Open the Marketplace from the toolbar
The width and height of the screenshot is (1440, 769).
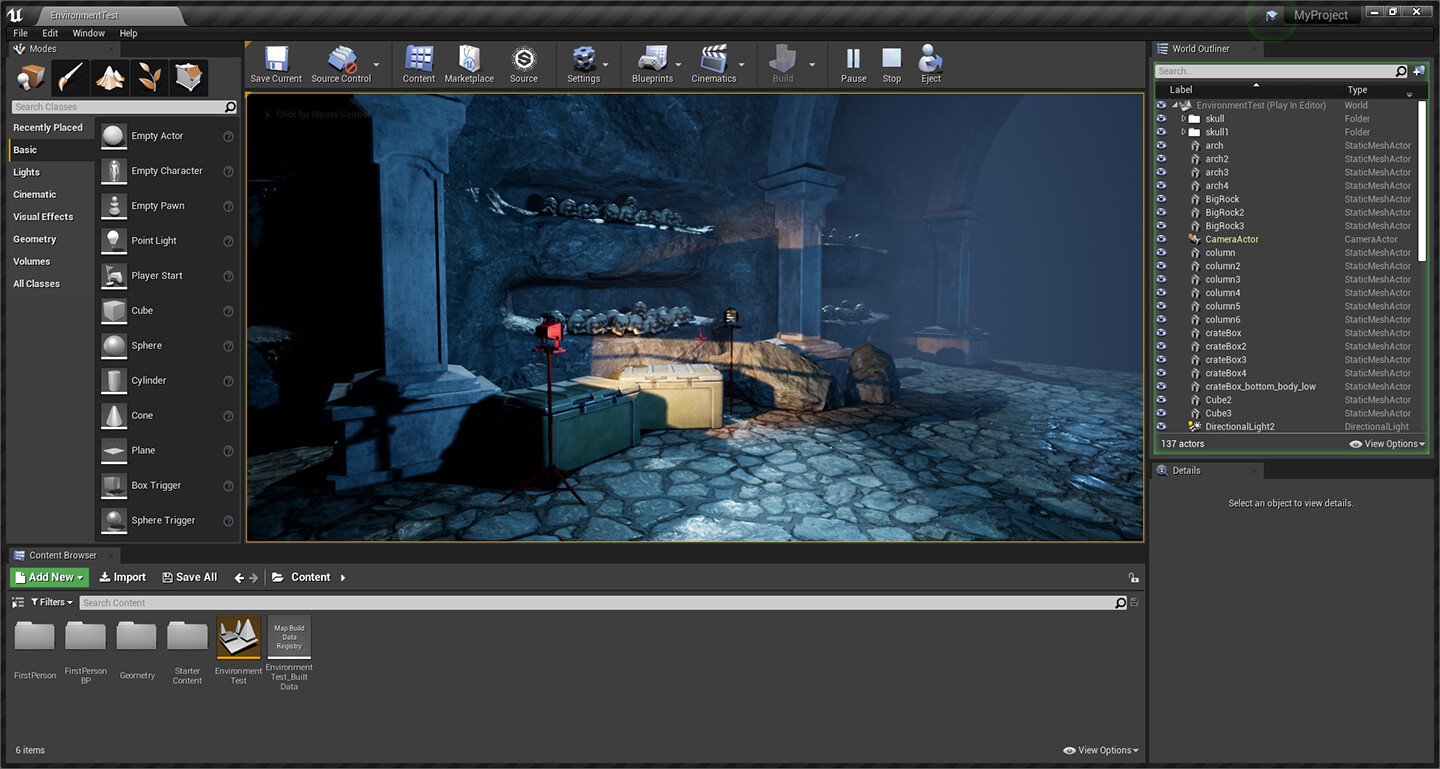(x=468, y=62)
